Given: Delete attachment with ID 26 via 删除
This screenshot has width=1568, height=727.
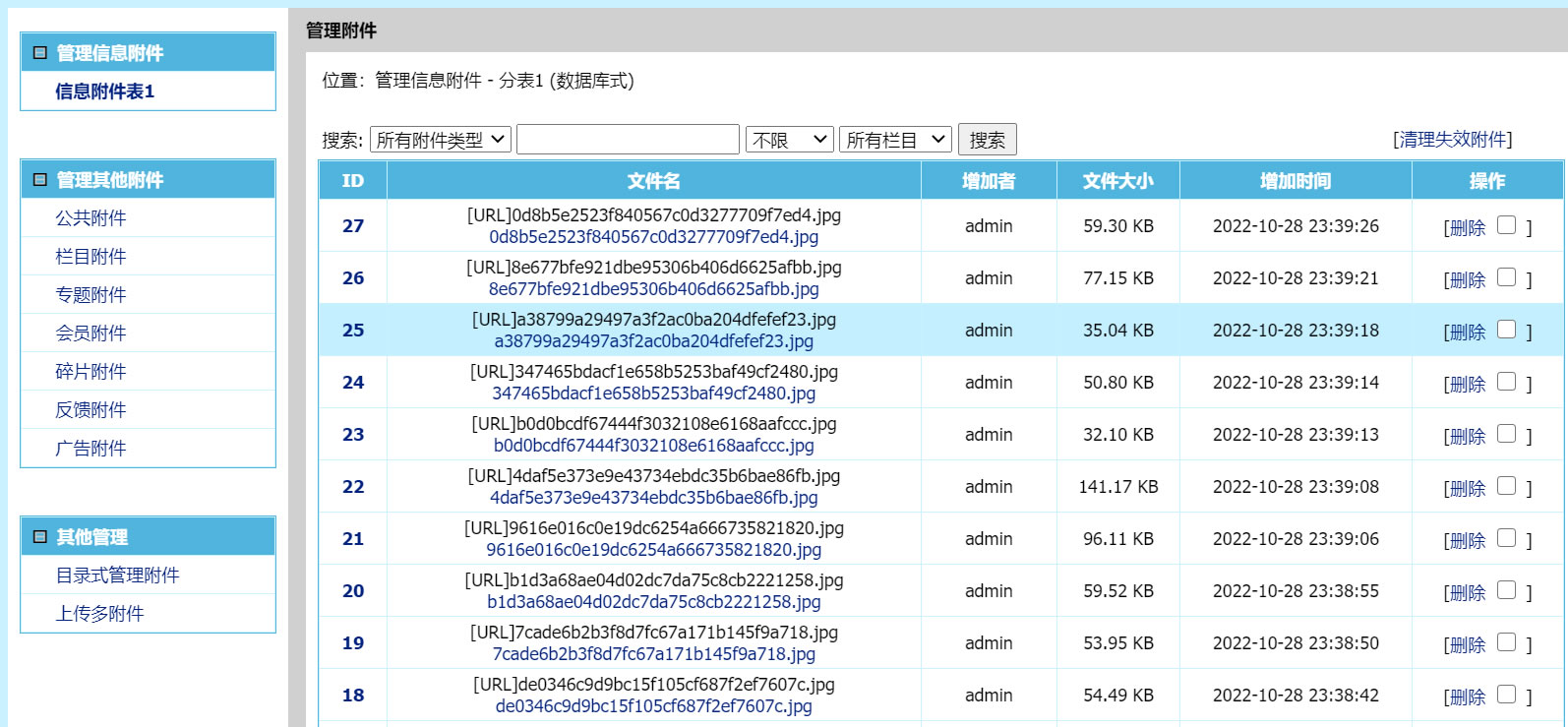Looking at the screenshot, I should click(x=1468, y=280).
